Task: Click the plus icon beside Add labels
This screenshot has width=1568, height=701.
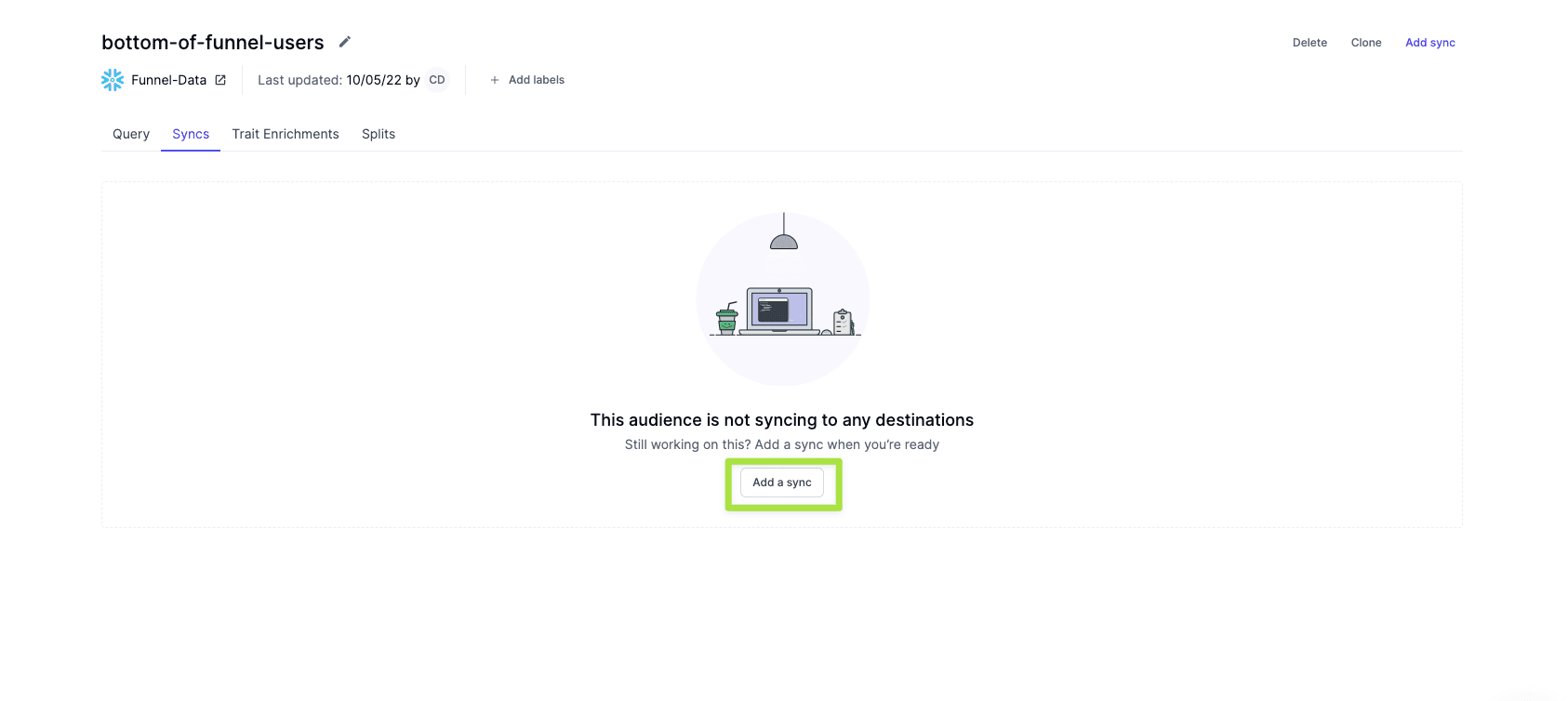Action: click(495, 80)
